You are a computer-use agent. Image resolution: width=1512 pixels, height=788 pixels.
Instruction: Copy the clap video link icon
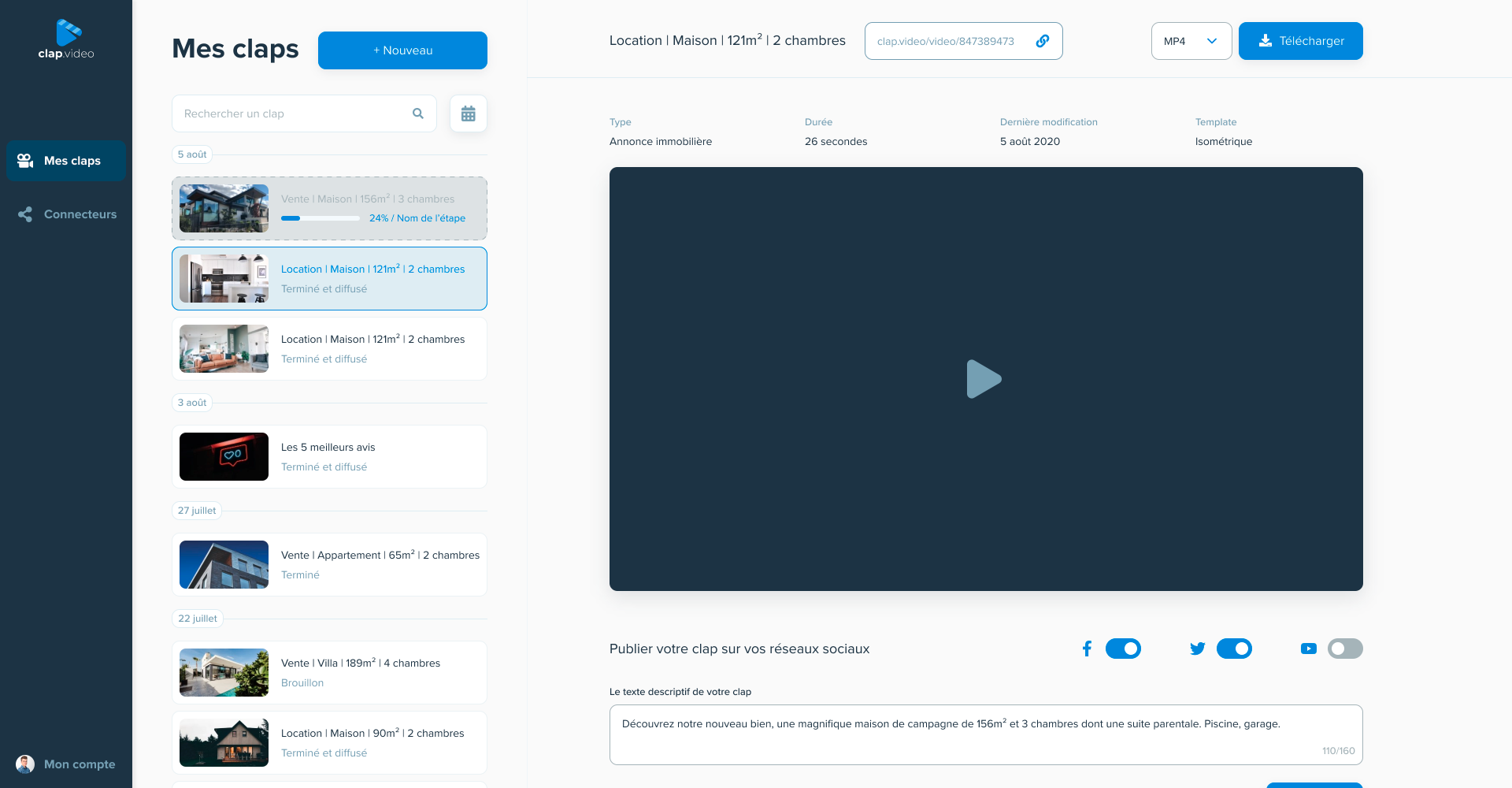click(x=1042, y=41)
